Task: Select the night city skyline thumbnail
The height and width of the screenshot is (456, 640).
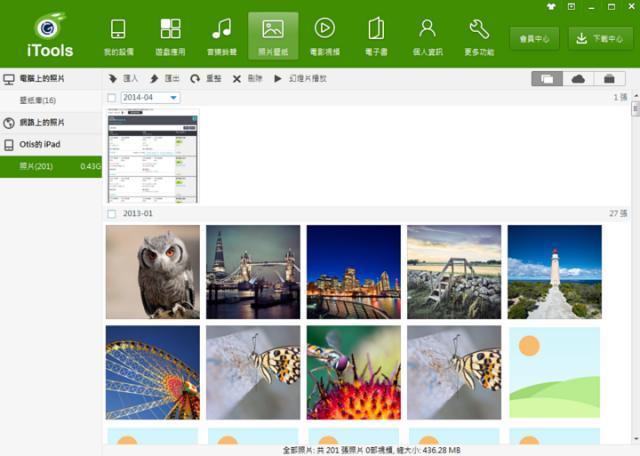Action: click(353, 272)
